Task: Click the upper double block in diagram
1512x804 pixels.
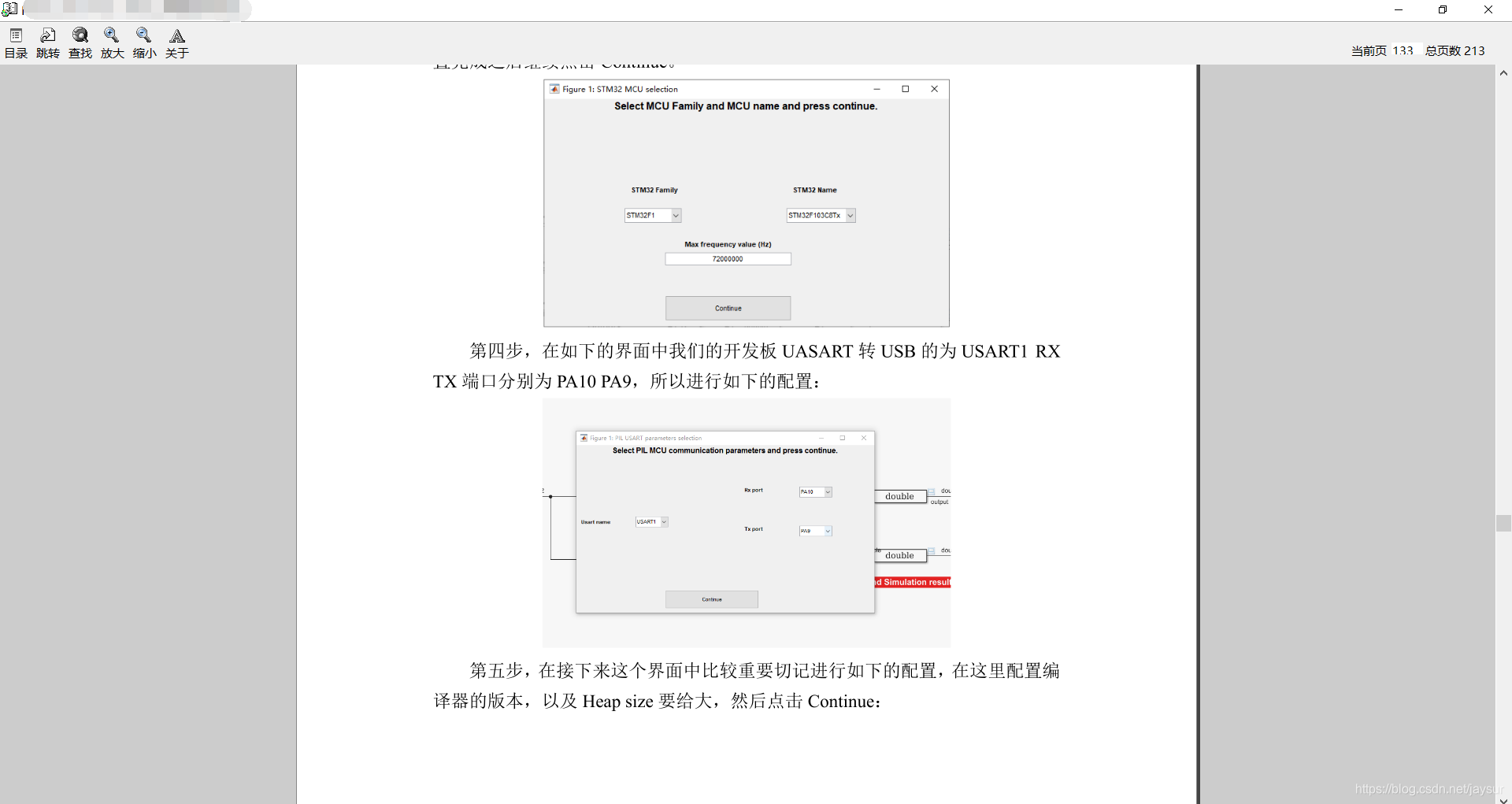Action: coord(900,496)
